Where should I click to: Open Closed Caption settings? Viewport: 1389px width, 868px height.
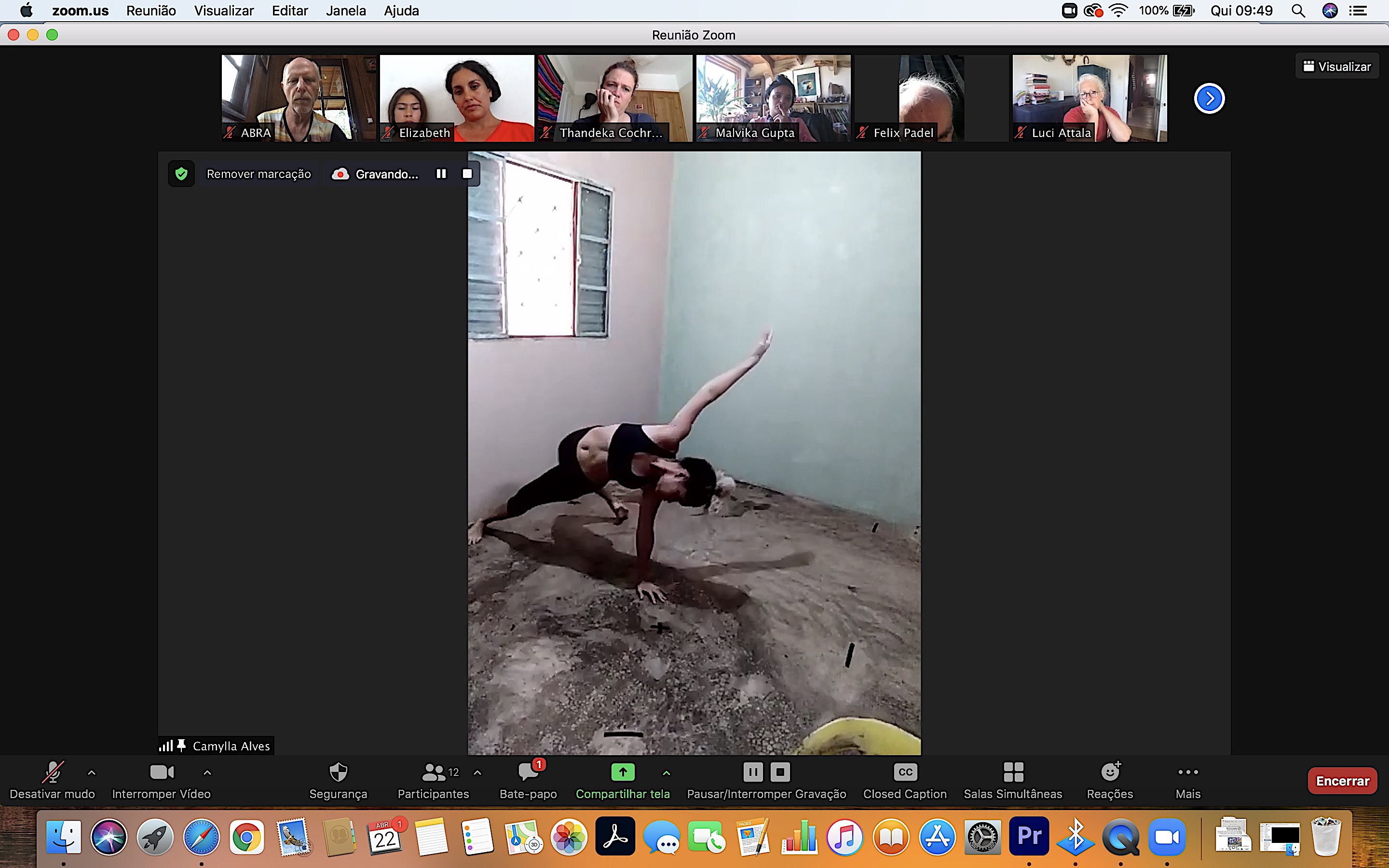[x=905, y=773]
